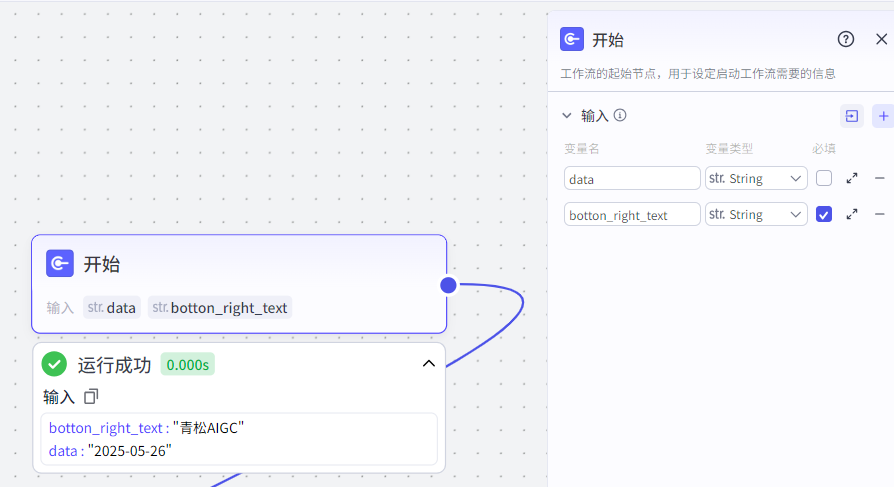Screen dimensions: 894x487
Task: Collapse the 运行成功 result card
Action: (x=429, y=364)
